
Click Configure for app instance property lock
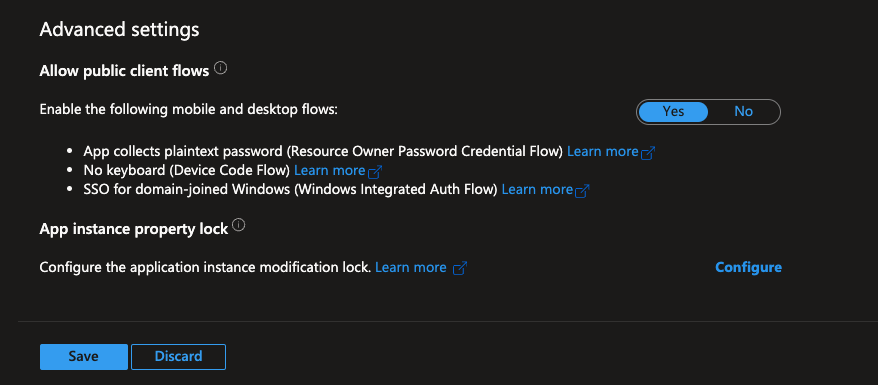tap(749, 267)
